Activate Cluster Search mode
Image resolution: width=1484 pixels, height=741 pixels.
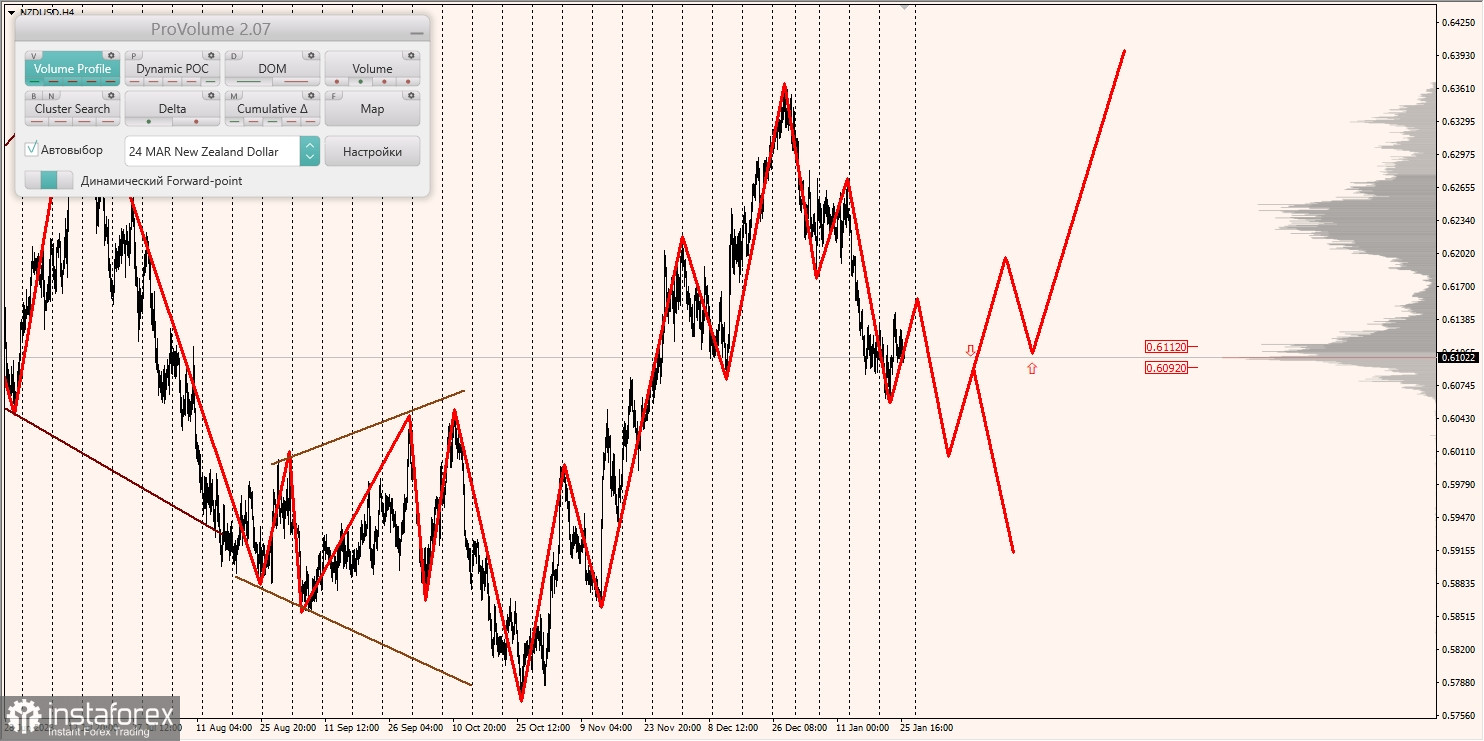[x=72, y=109]
